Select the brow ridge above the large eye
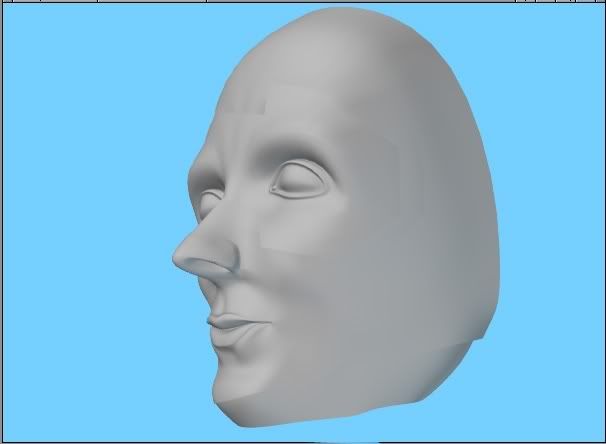The image size is (606, 444). 295,152
